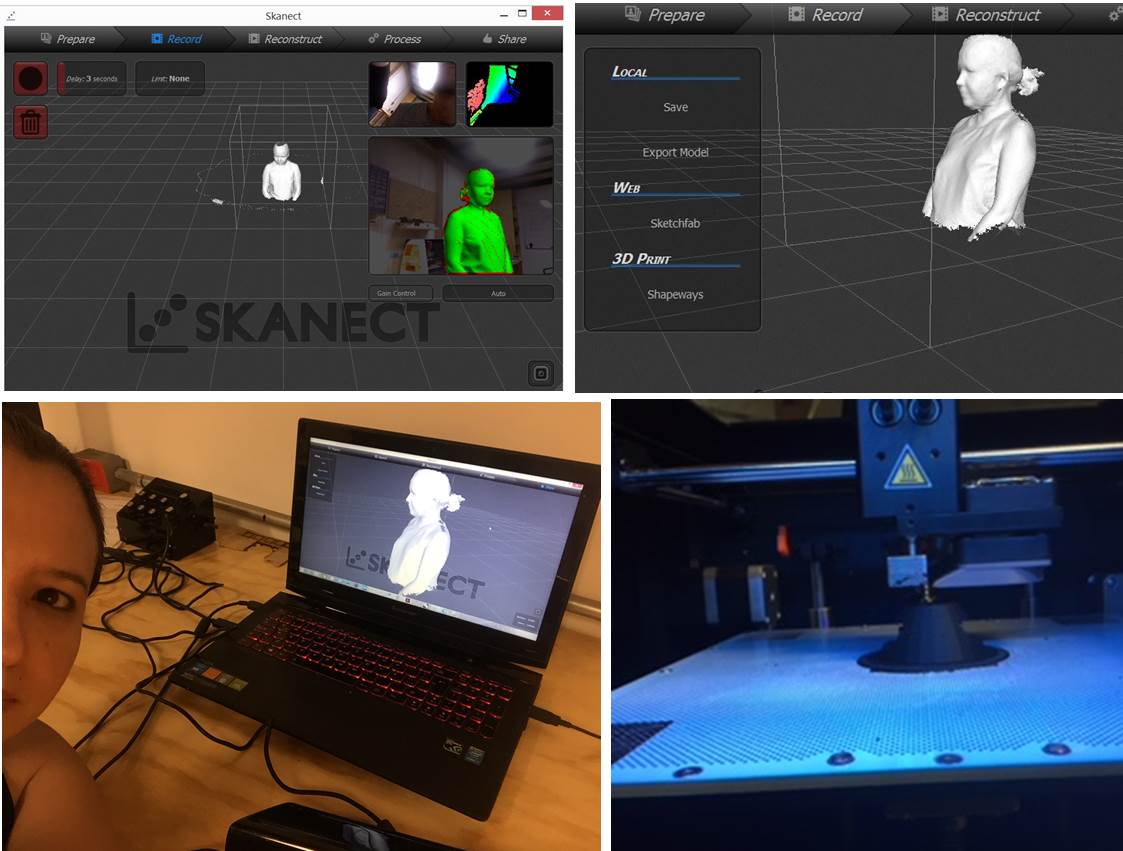
Task: Choose Export Model under Local
Action: click(675, 152)
